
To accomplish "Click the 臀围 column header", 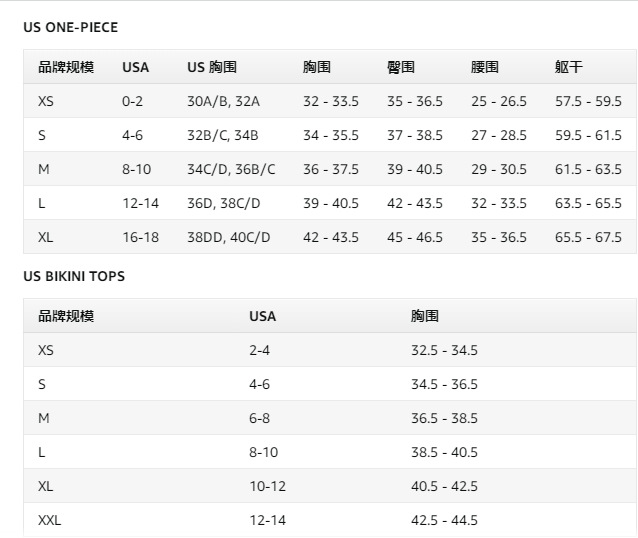I will tap(400, 68).
